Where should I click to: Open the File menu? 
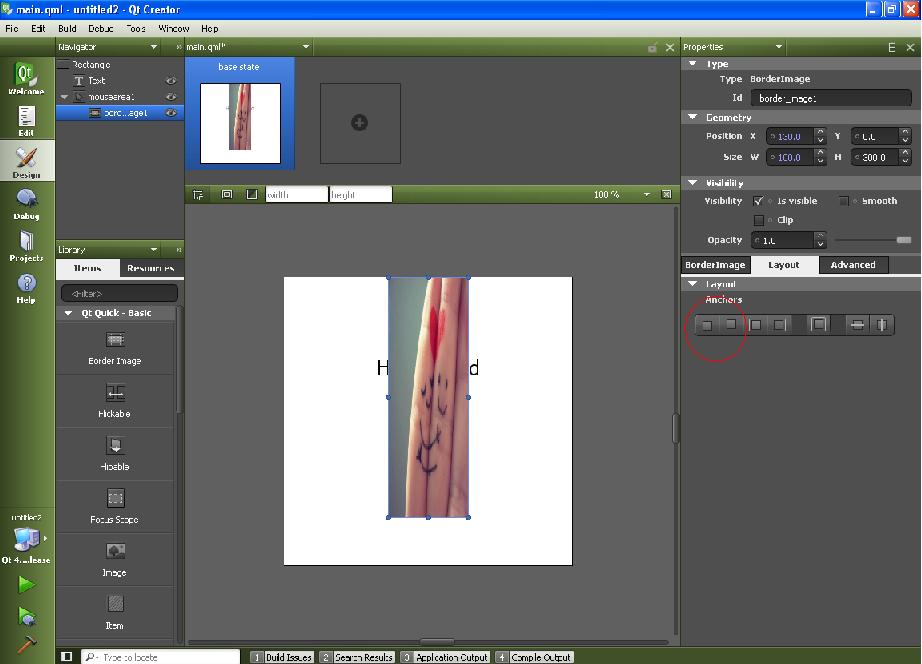(12, 28)
